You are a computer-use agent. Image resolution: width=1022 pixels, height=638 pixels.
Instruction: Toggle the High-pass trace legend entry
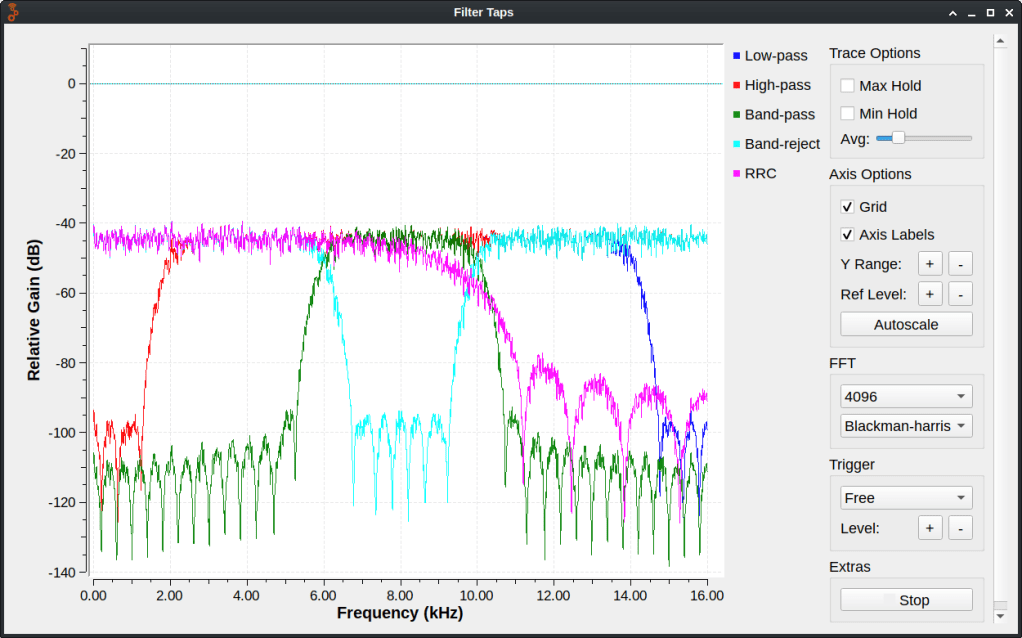(777, 86)
